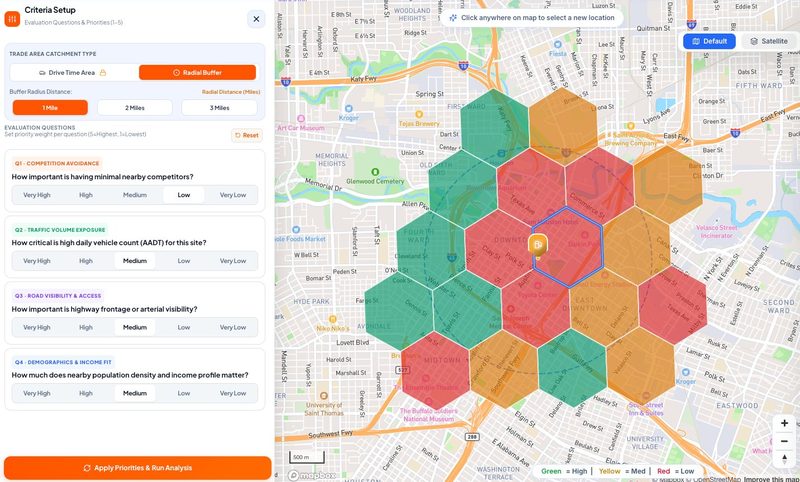Zoom out on the map
Screen dimensions: 800x482
[x=784, y=441]
